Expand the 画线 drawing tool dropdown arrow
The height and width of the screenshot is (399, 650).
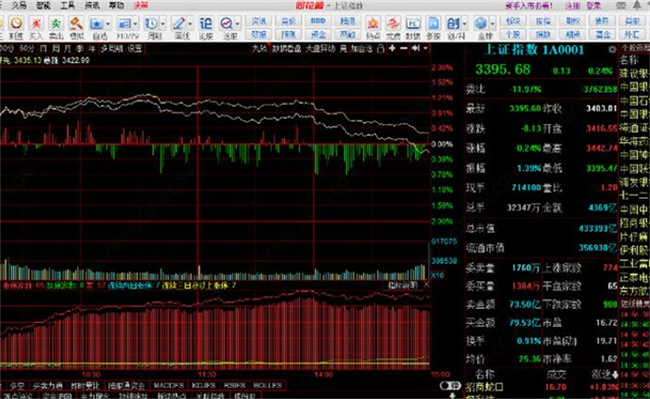[190, 24]
